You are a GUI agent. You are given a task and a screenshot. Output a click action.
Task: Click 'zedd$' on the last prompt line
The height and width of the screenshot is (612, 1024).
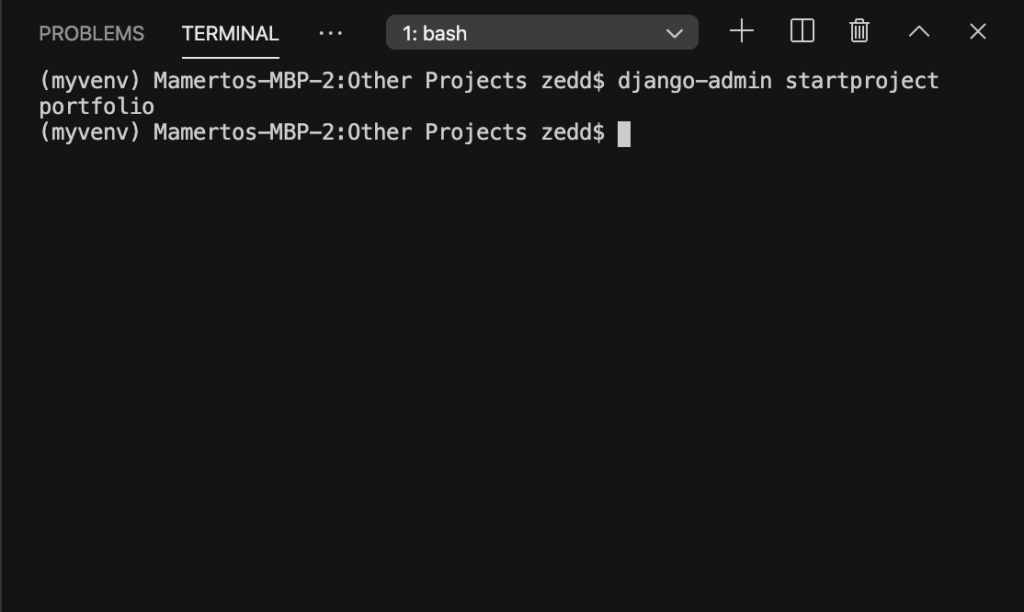(573, 133)
